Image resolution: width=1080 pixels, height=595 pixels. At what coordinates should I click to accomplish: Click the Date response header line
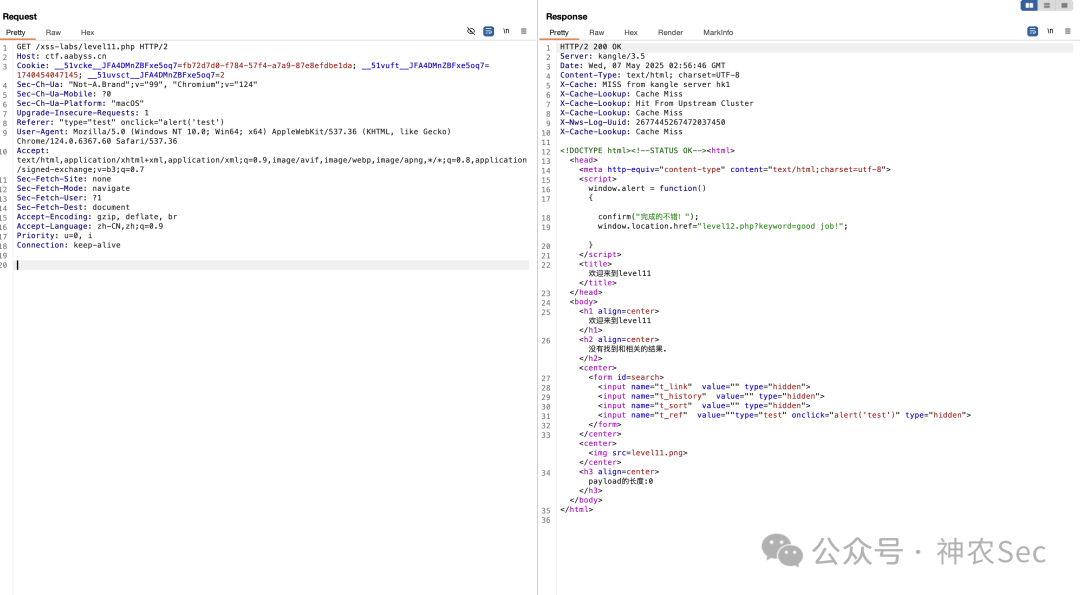642,65
